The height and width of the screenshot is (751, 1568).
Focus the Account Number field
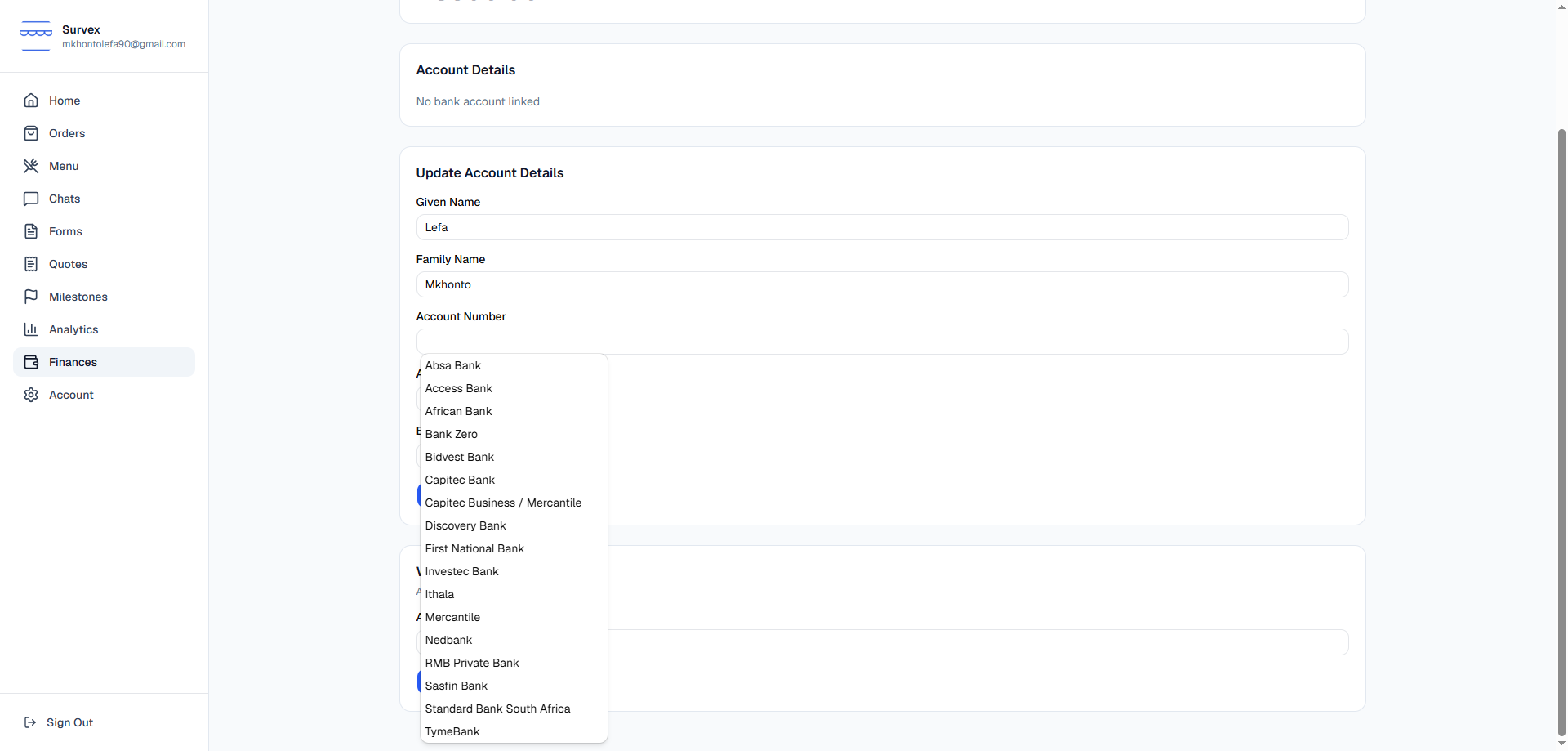click(882, 342)
